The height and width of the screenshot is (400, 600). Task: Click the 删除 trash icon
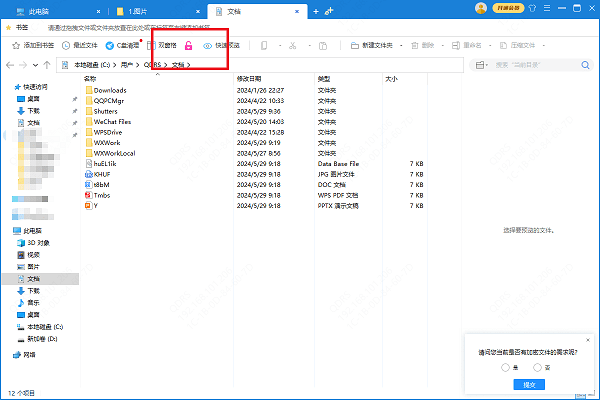pos(418,46)
